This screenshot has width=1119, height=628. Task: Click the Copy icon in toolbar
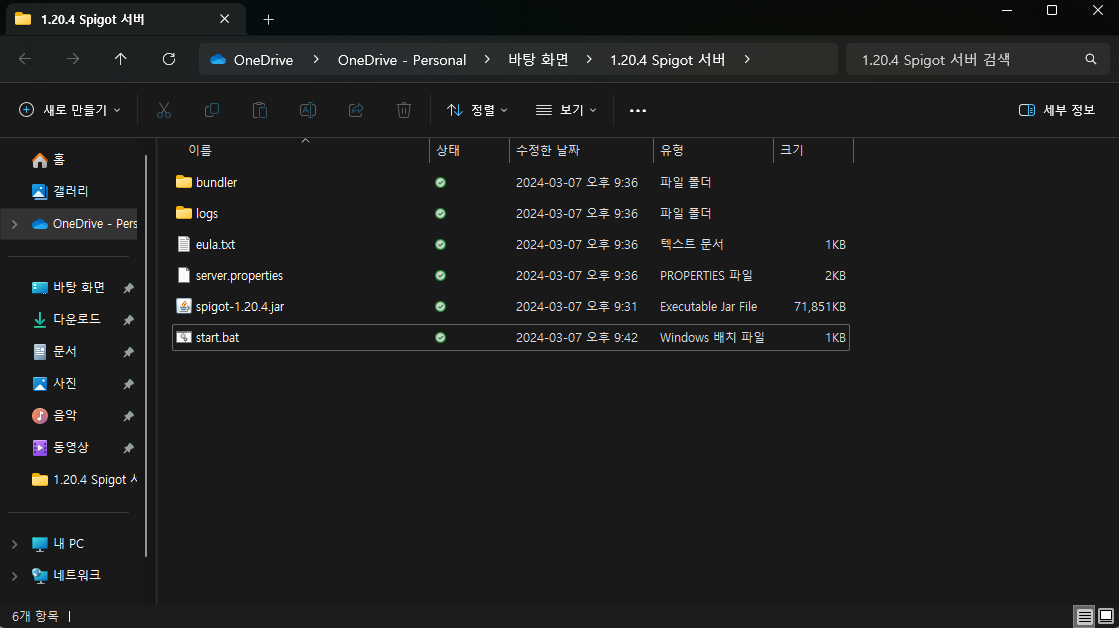212,110
